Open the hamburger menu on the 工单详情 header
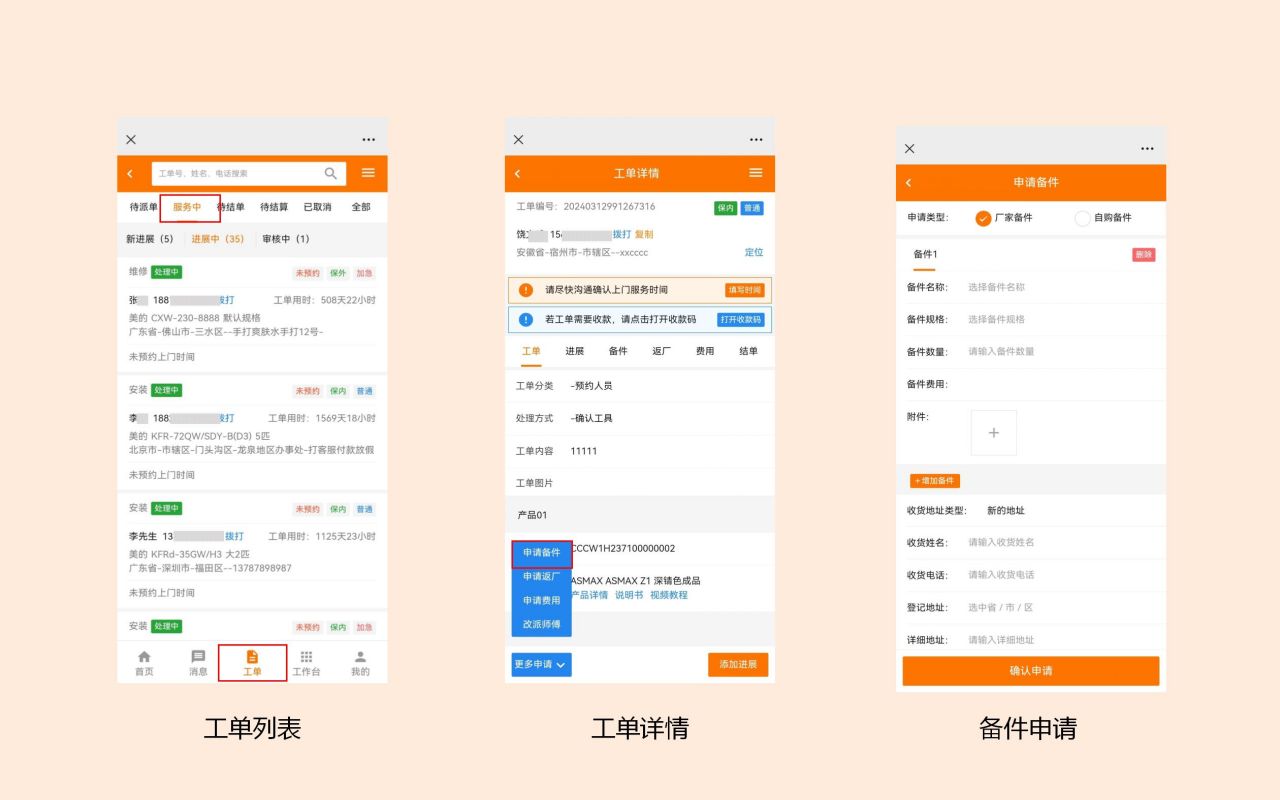 click(755, 173)
